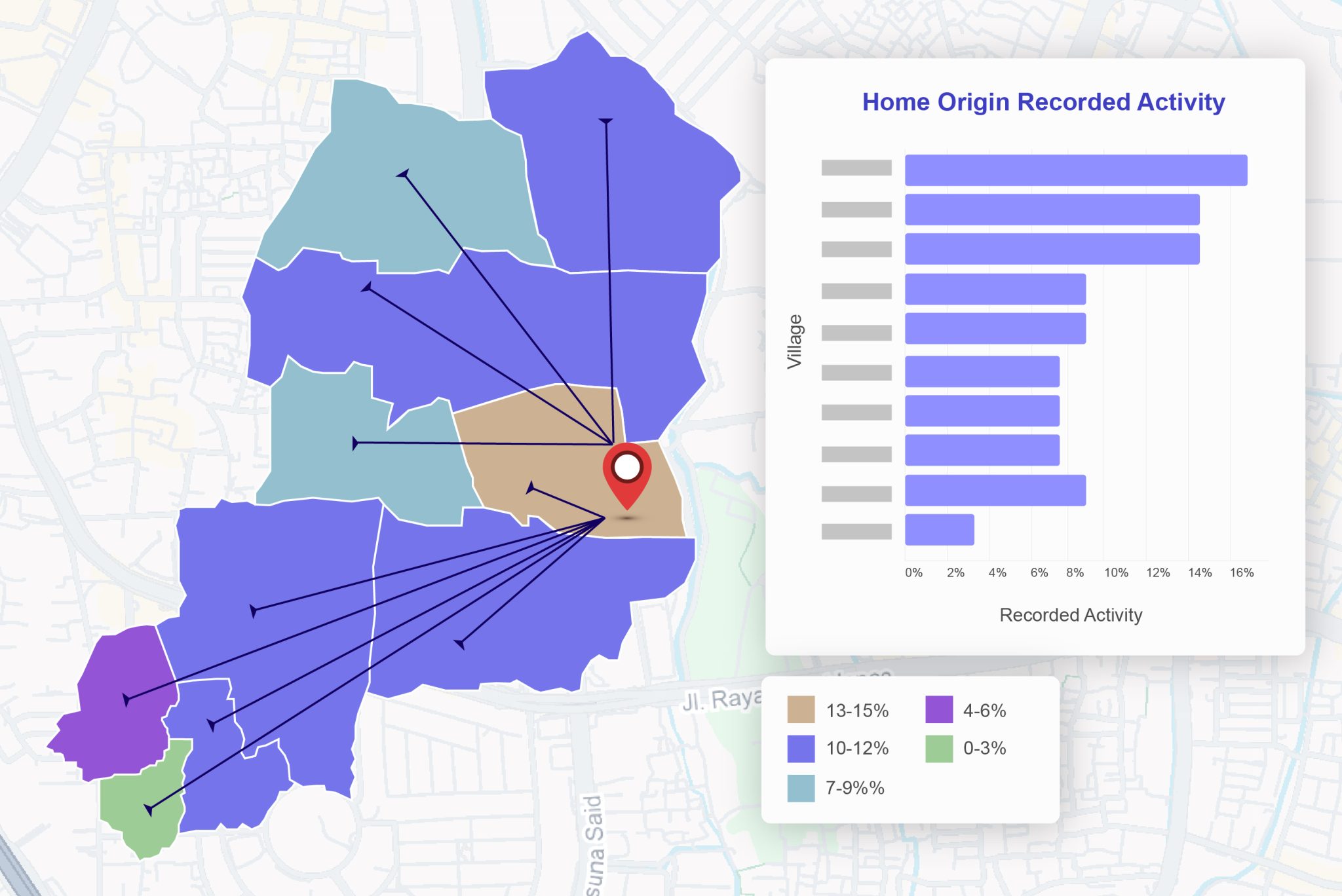Select the 7-9%% legend label
This screenshot has width=1342, height=896.
tap(855, 788)
